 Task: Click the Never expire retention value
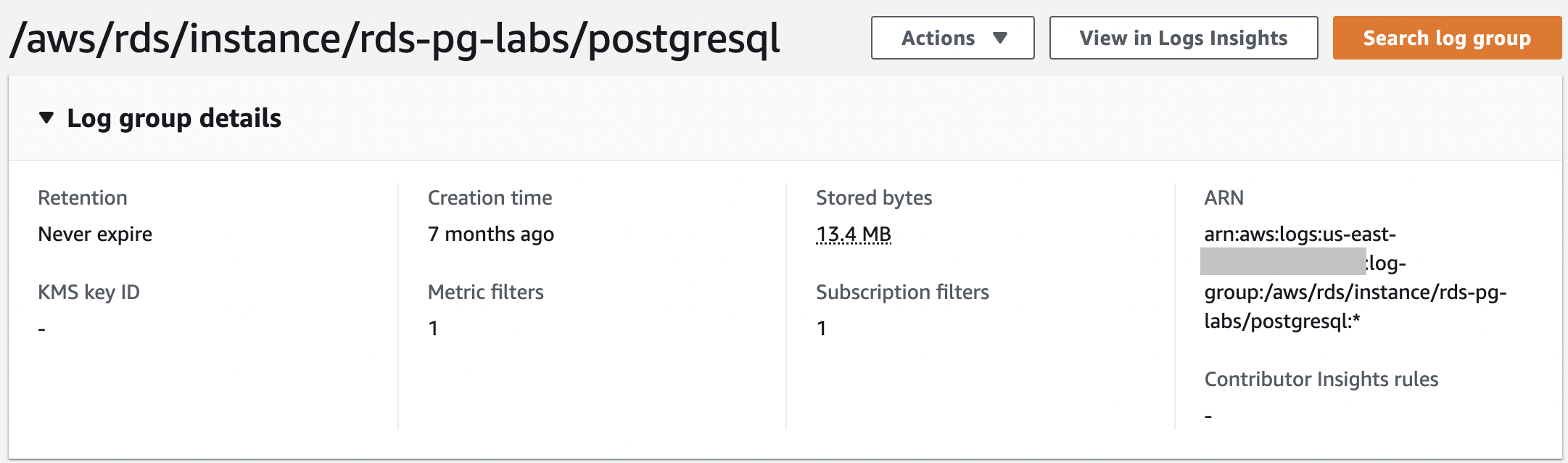95,234
